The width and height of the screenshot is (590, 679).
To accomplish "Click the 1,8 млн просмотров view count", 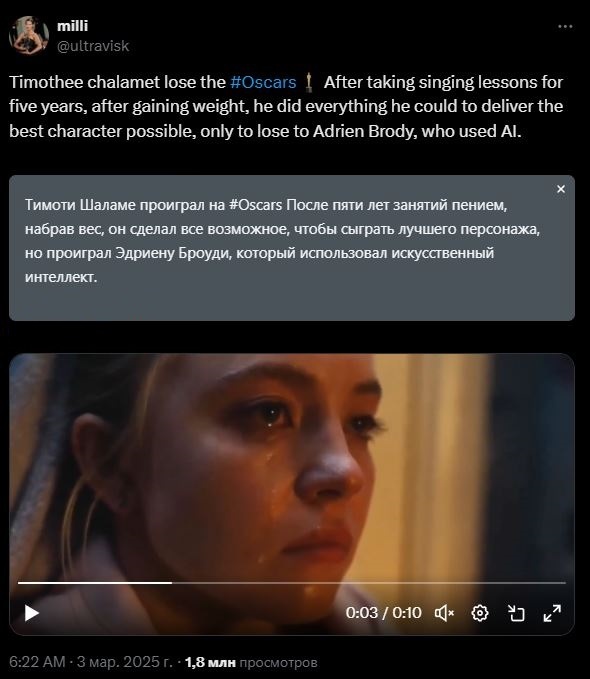I will tap(251, 663).
